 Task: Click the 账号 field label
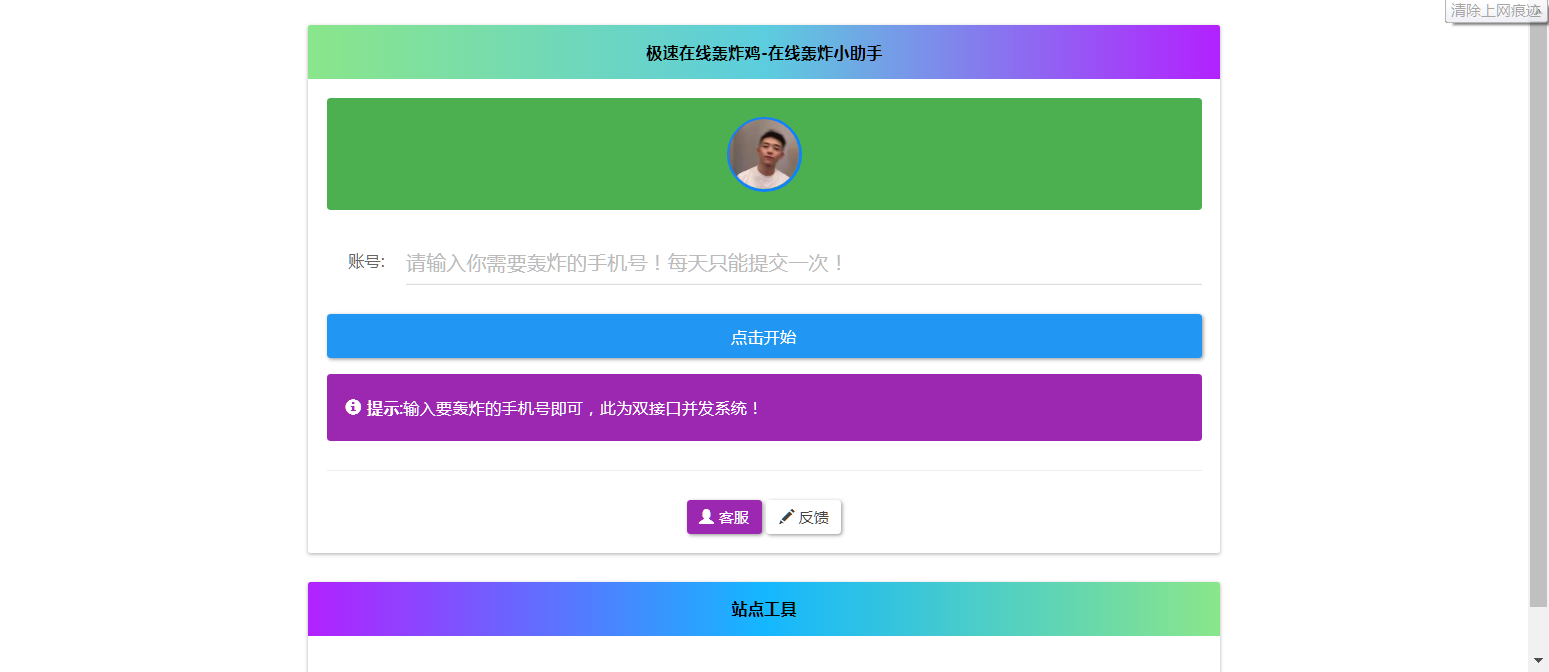click(366, 262)
